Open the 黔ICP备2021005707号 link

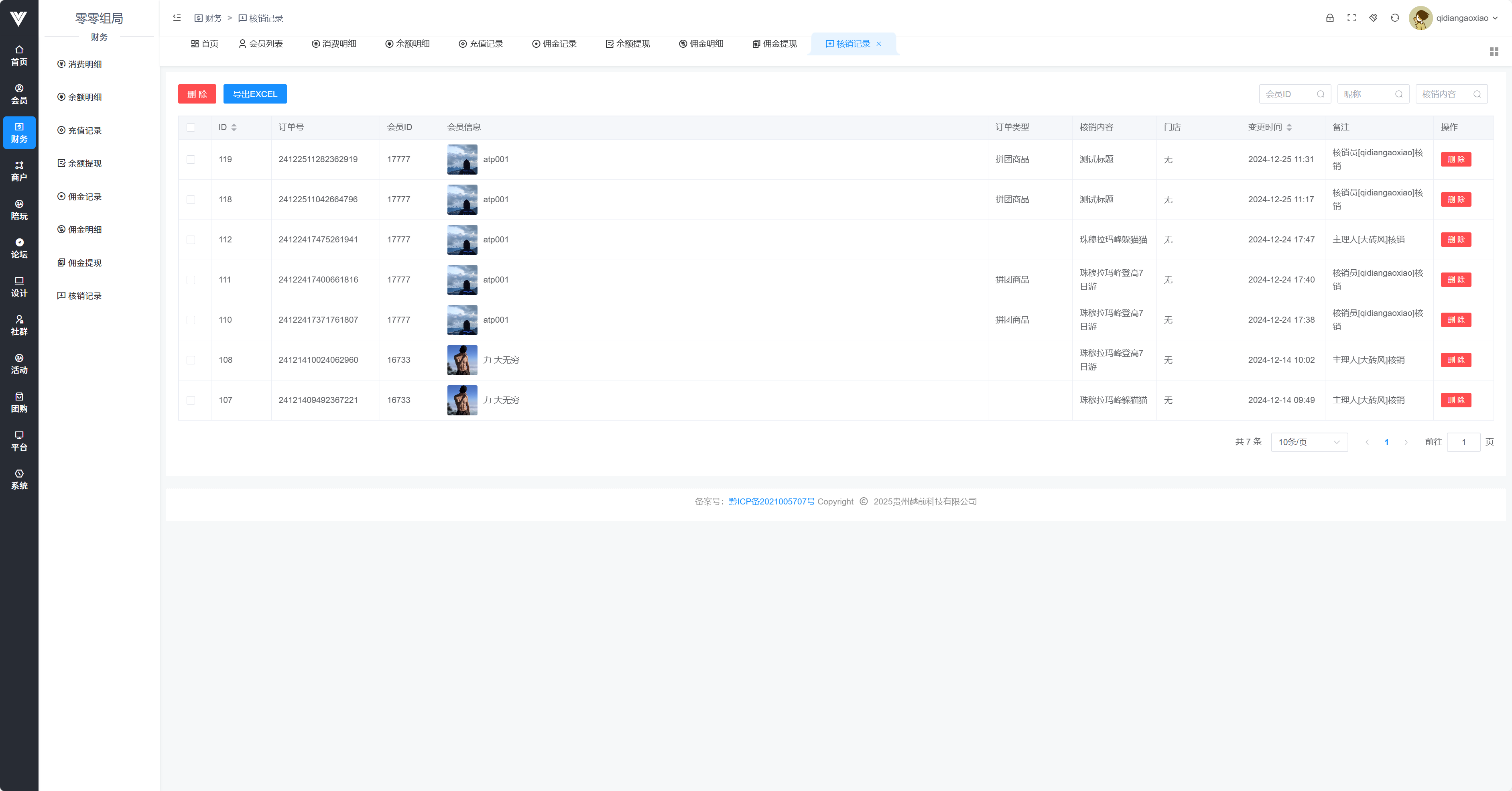pos(771,502)
